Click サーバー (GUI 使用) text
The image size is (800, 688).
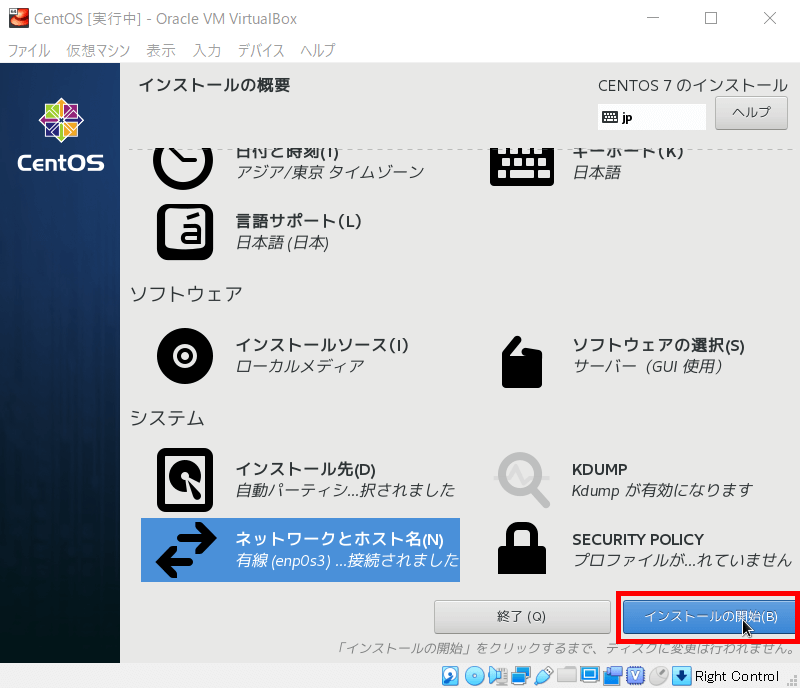pos(648,366)
